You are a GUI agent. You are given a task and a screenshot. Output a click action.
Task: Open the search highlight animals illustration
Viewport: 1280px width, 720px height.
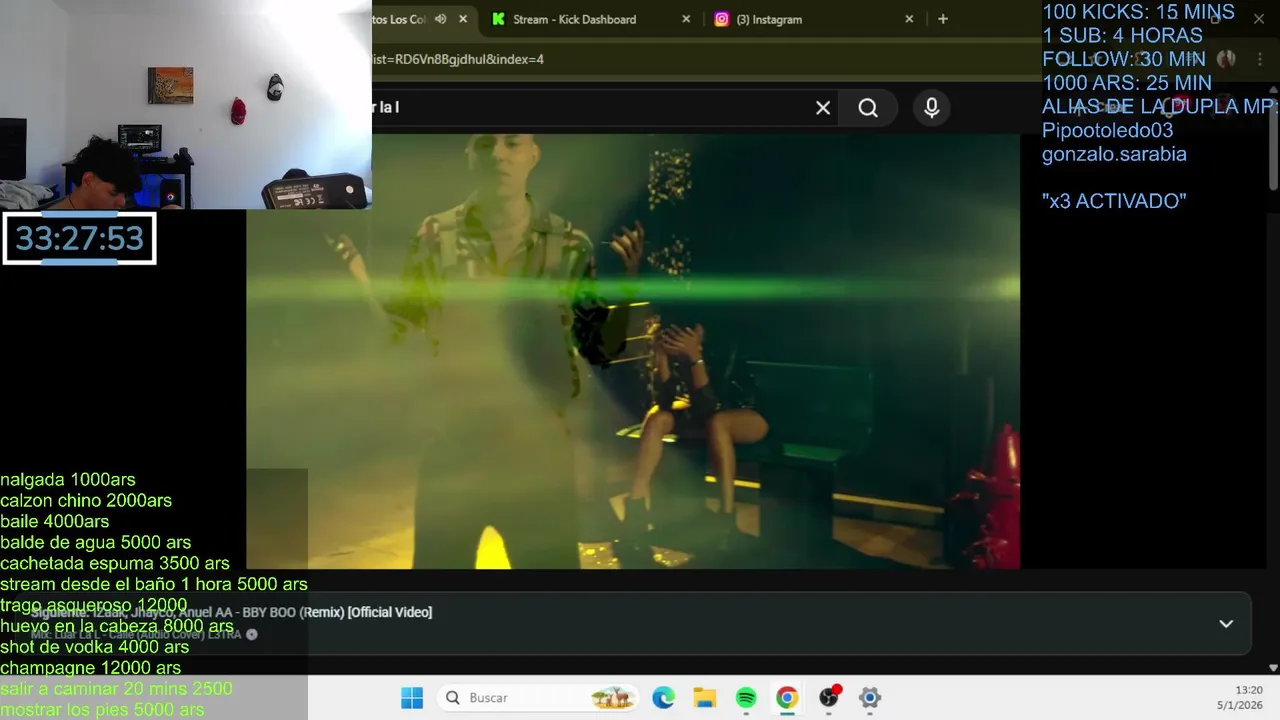pos(612,698)
